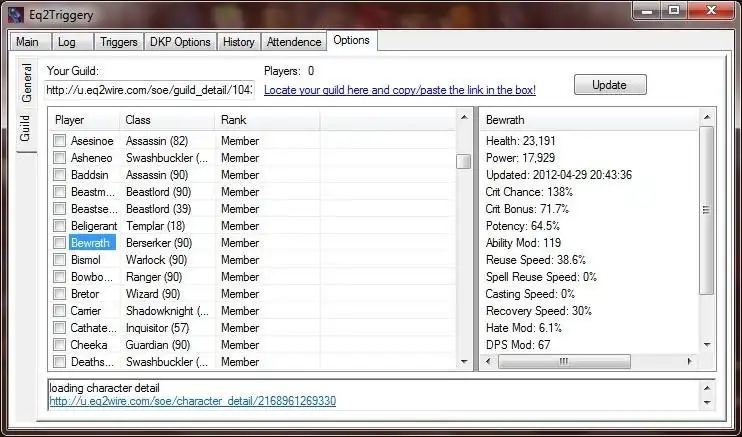
Task: Maximize the Eq2Triggery window
Action: (x=675, y=10)
